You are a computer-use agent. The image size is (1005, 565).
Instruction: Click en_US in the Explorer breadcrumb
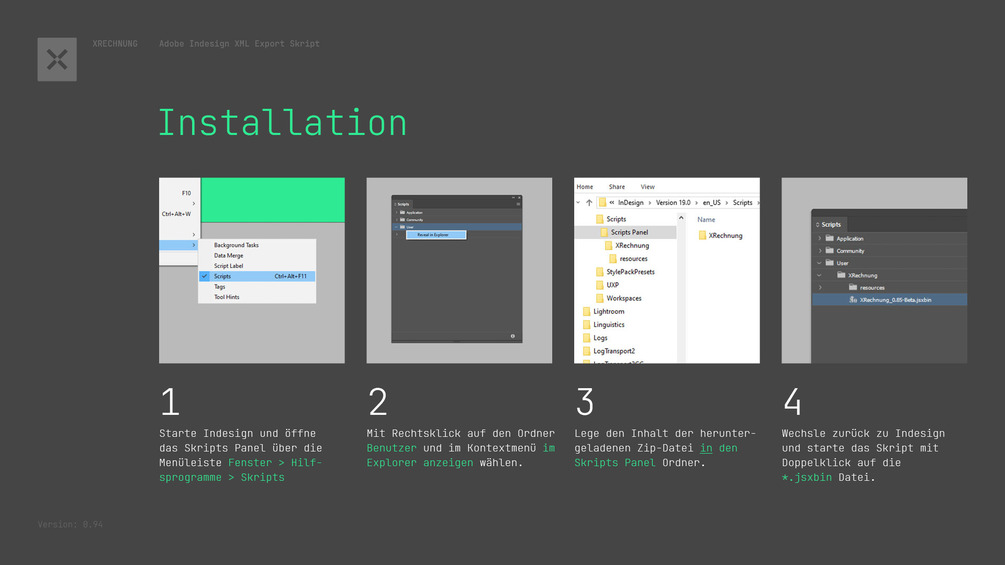coord(711,202)
